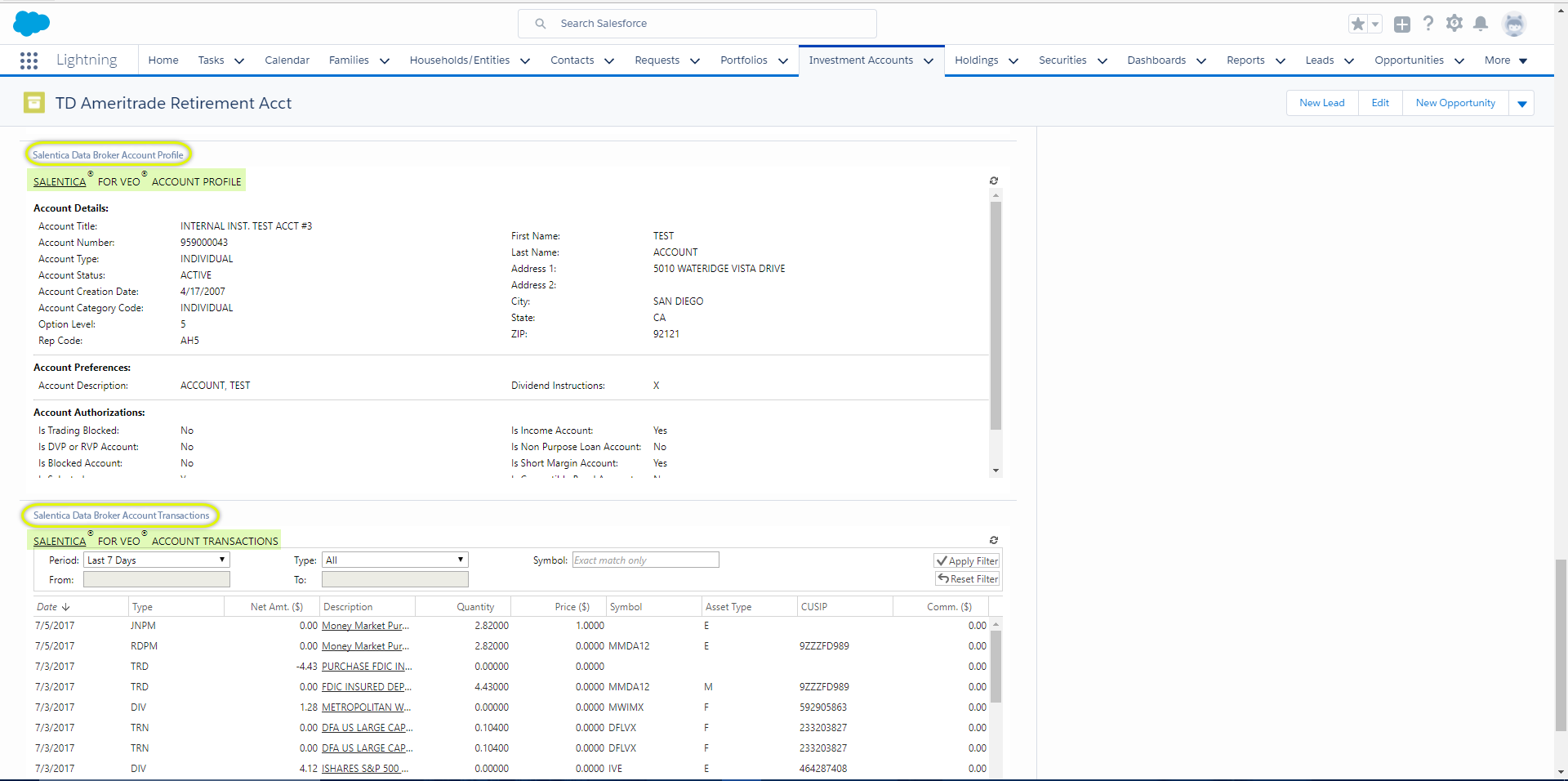The height and width of the screenshot is (781, 1568).
Task: Open the record actions dropdown arrow
Action: coord(1521,104)
